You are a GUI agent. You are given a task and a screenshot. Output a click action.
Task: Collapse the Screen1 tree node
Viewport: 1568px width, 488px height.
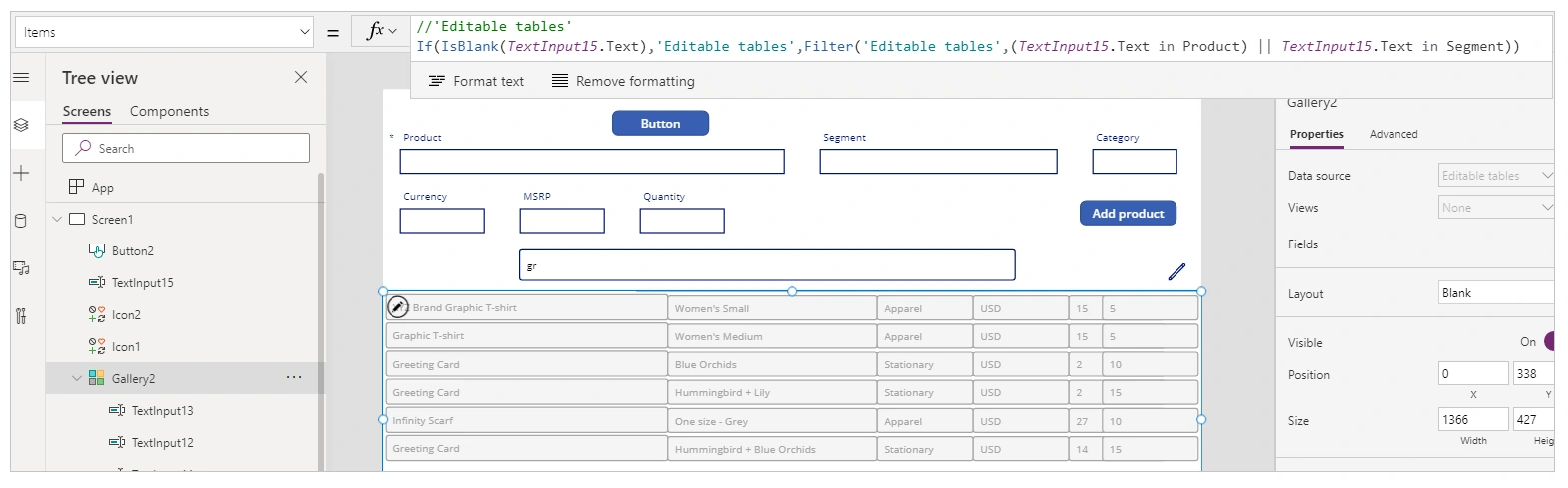tap(57, 220)
